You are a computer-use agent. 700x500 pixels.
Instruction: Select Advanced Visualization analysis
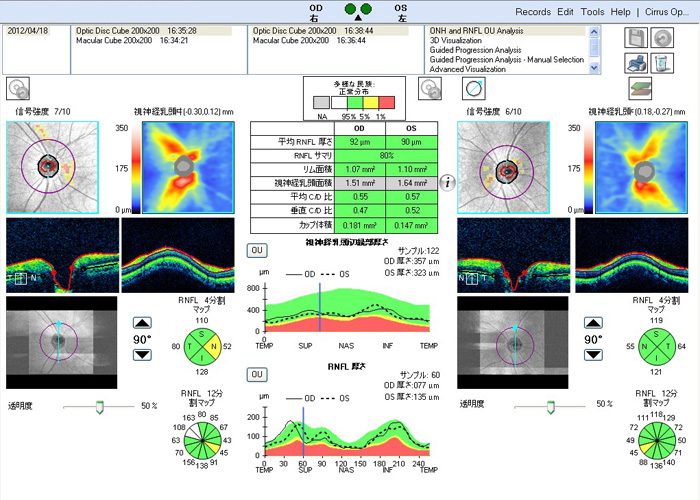point(467,69)
